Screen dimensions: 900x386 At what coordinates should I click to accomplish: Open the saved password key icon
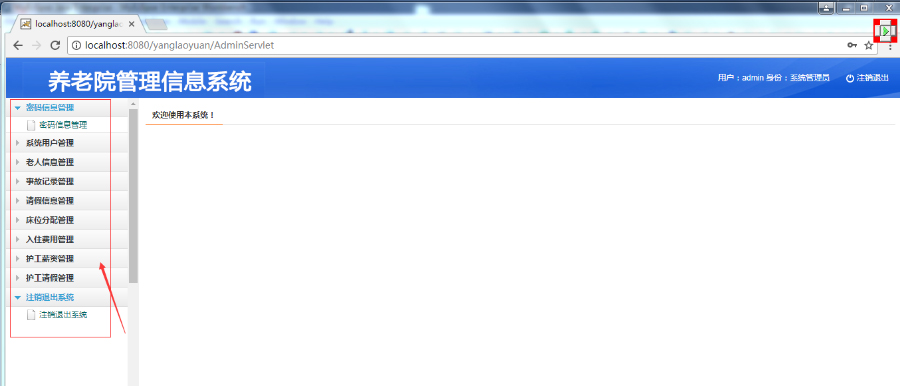point(852,45)
